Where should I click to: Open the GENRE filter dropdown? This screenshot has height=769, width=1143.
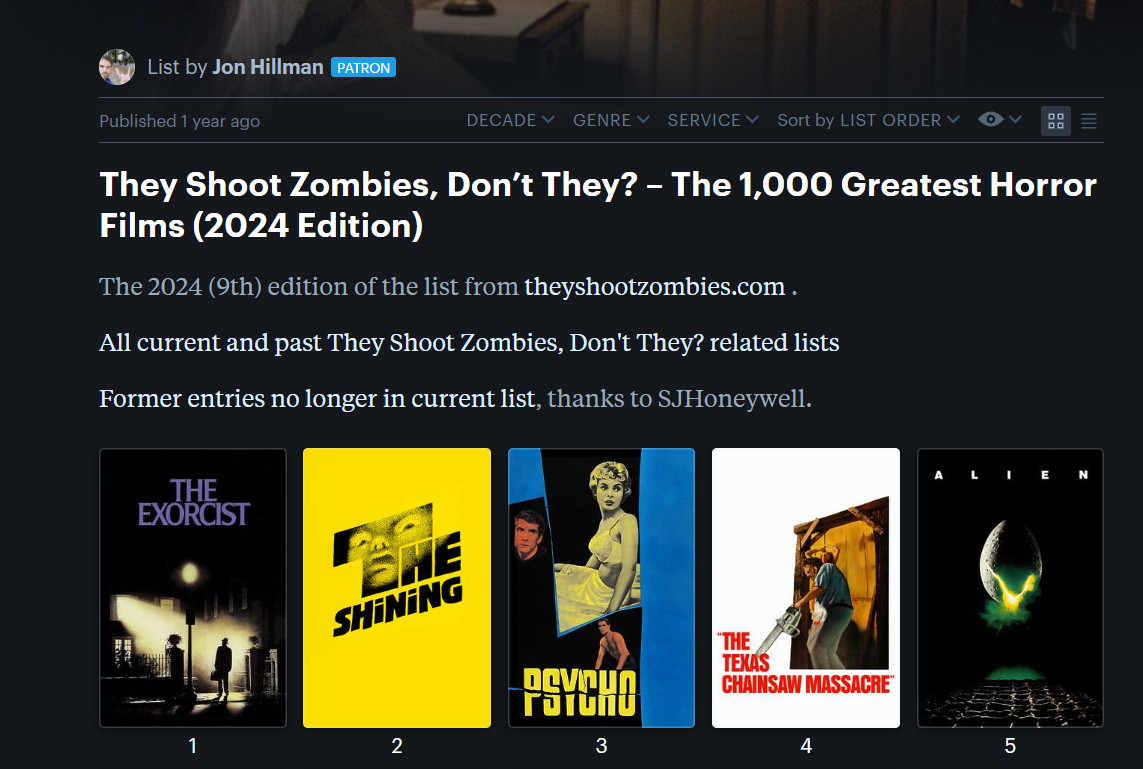611,120
